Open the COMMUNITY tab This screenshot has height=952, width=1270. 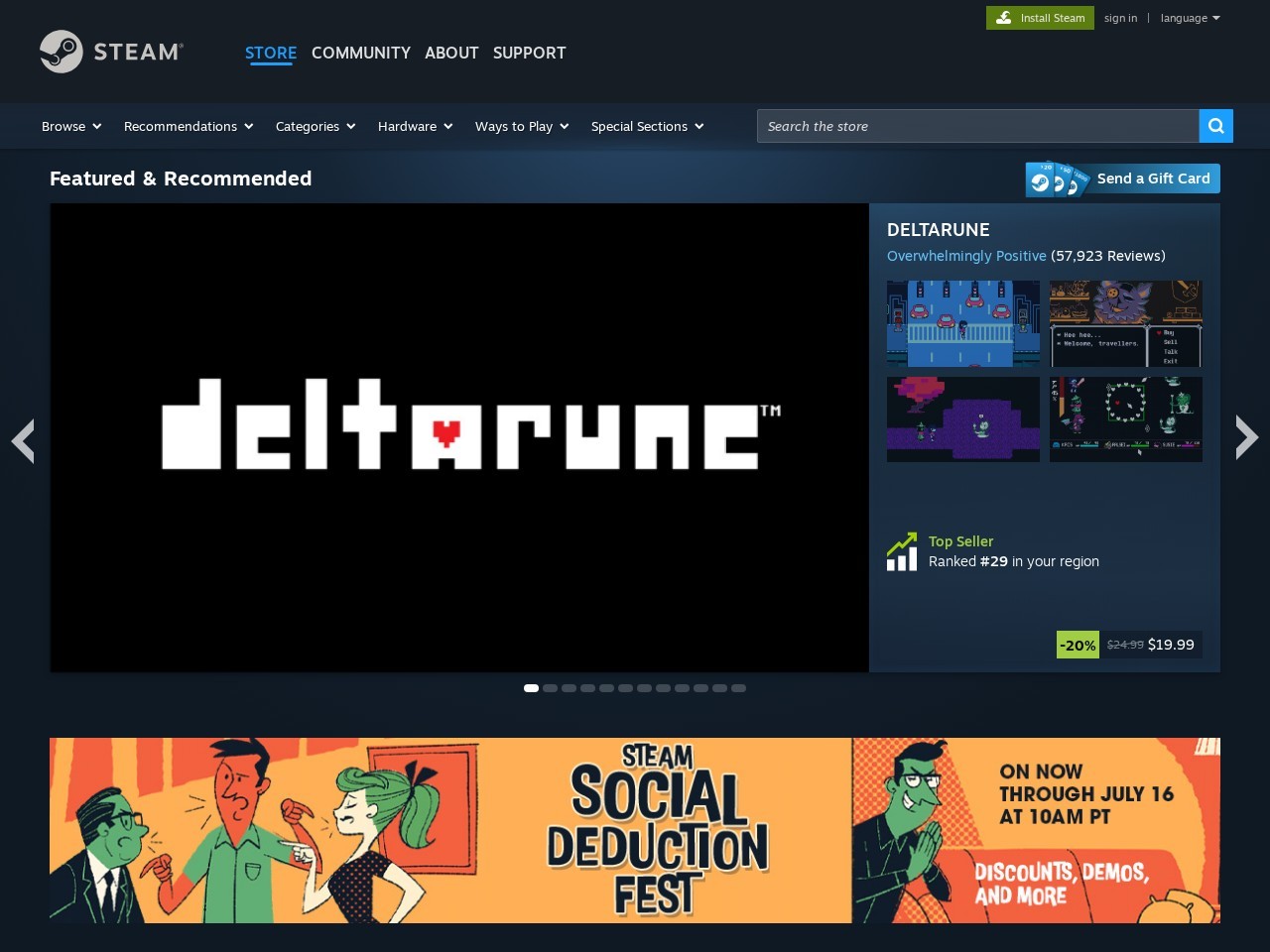point(361,53)
